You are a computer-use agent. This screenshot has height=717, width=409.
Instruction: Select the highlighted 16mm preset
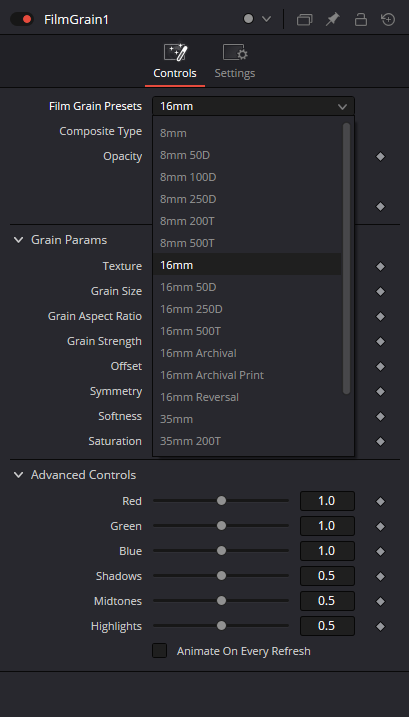click(x=247, y=265)
